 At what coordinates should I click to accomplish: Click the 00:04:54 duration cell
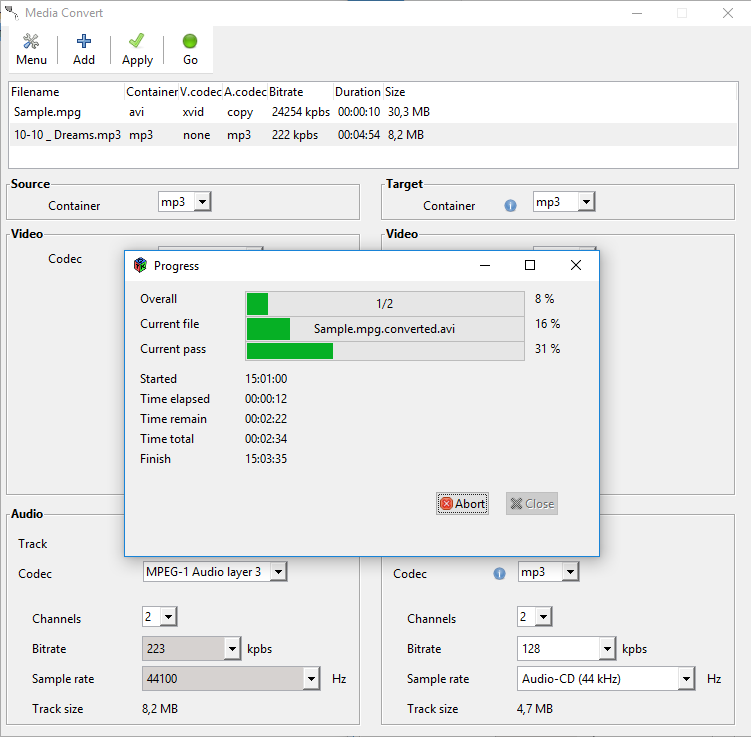point(359,135)
